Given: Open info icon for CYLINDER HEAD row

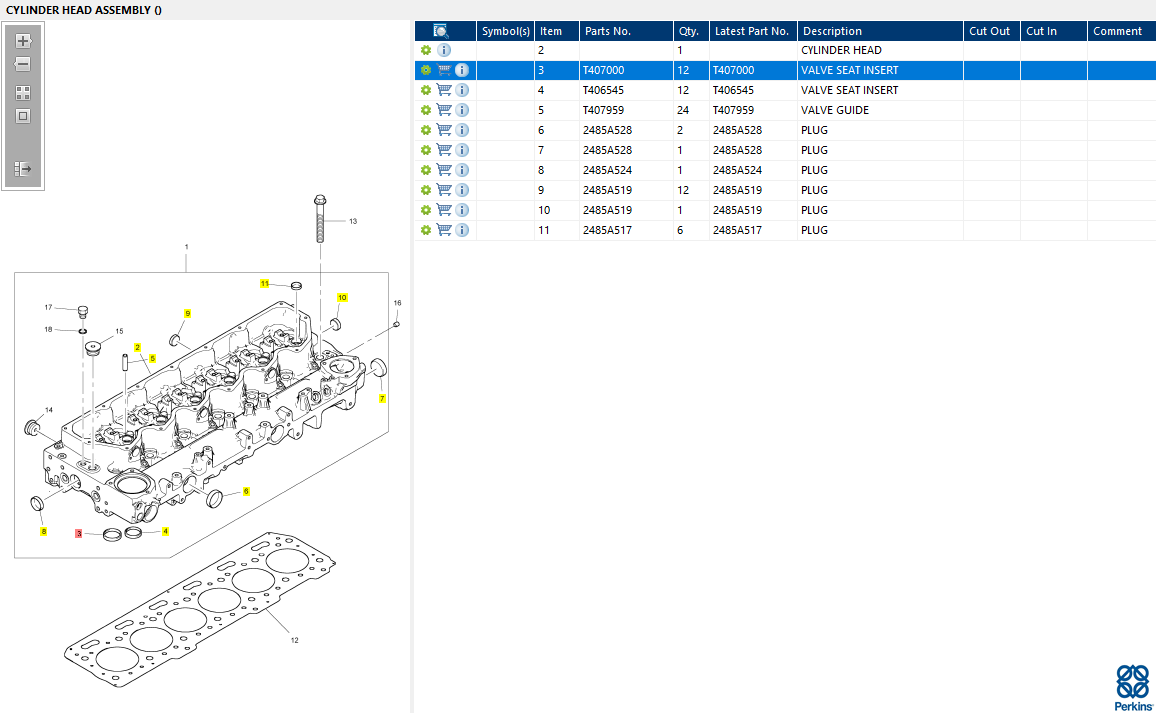Looking at the screenshot, I should click(x=444, y=50).
